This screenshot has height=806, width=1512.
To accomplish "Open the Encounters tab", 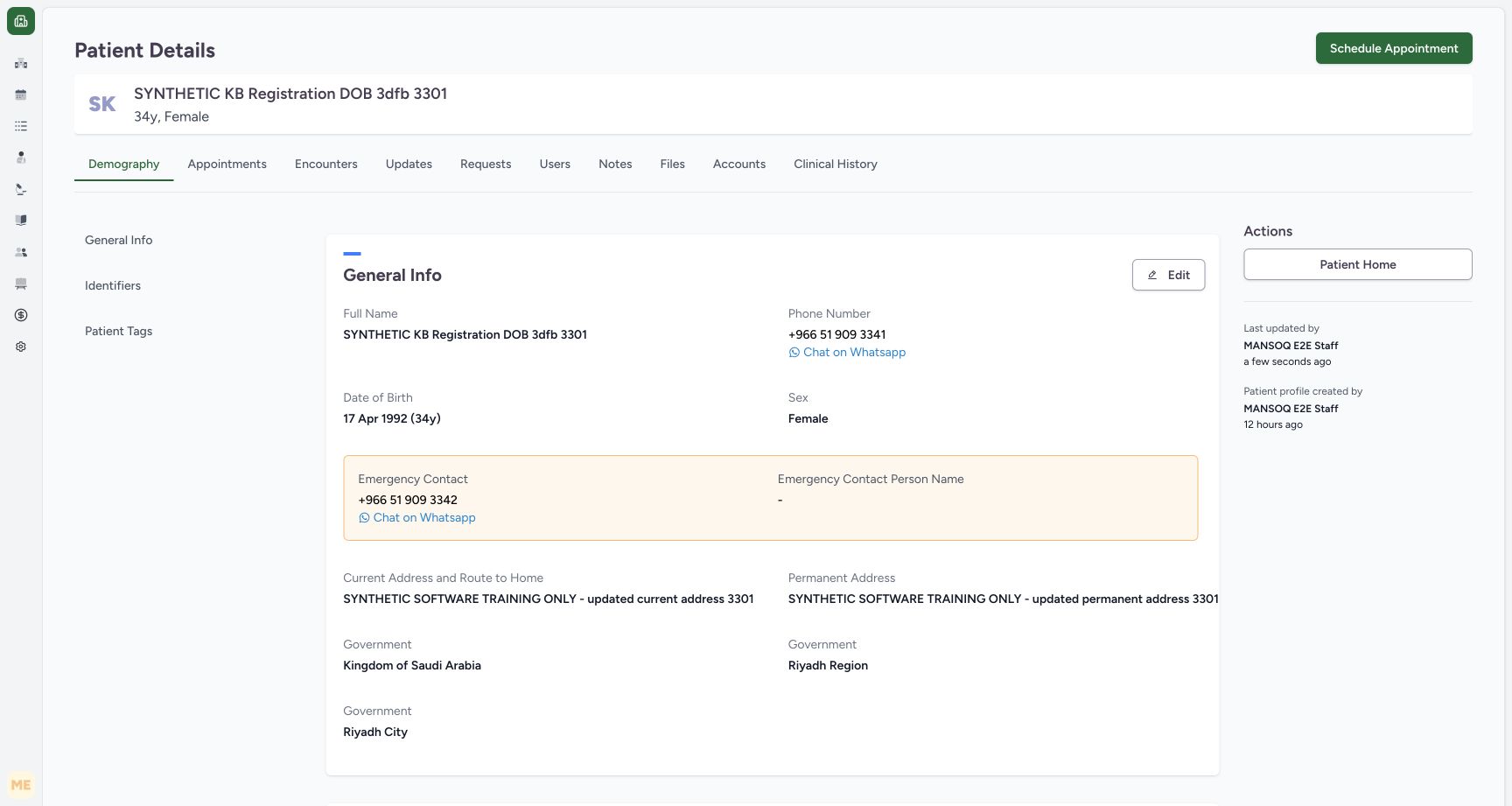I will coord(326,164).
